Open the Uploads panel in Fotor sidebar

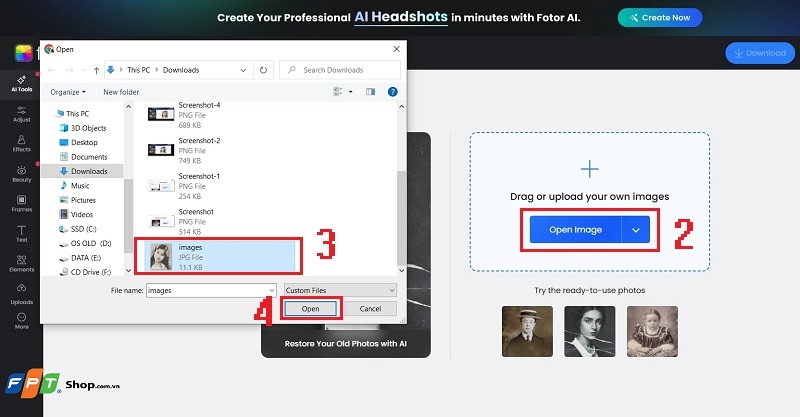[21, 295]
